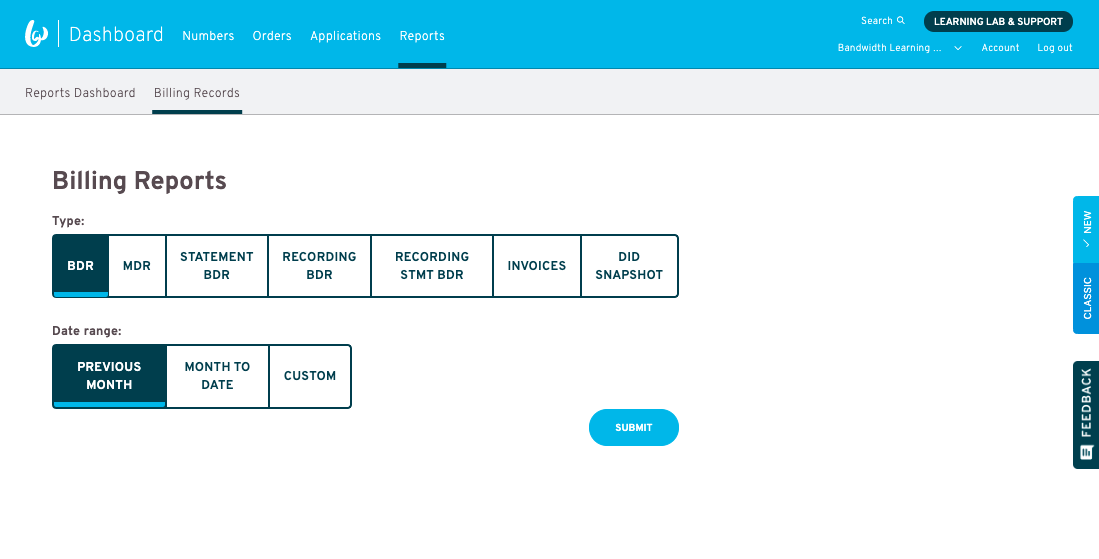Click the Log out link
Image resolution: width=1099 pixels, height=559 pixels.
pyautogui.click(x=1055, y=48)
